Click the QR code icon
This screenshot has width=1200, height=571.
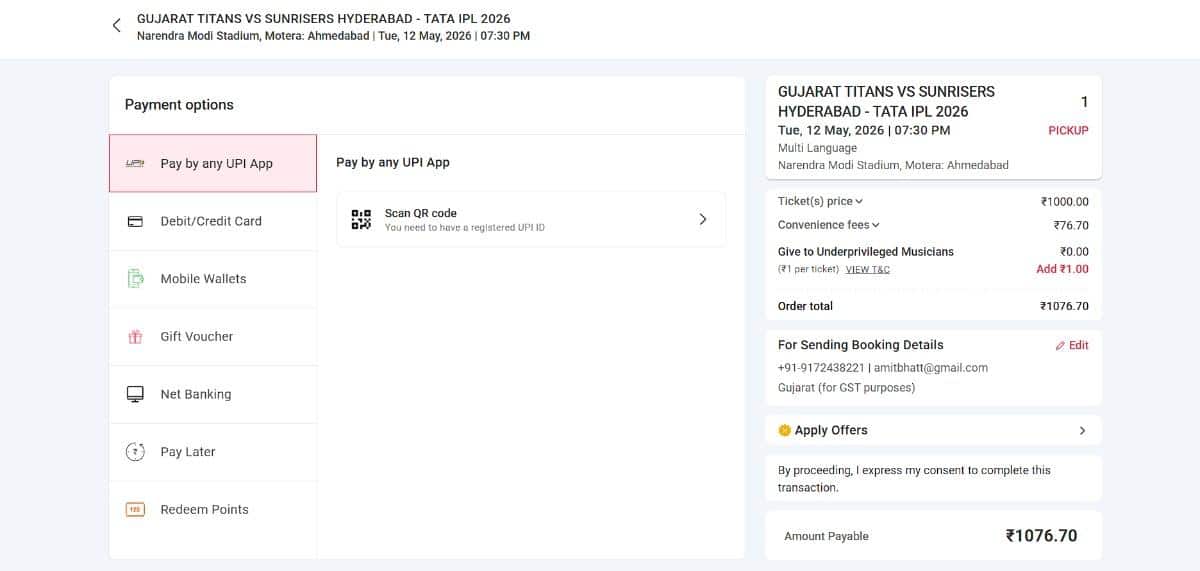click(361, 219)
